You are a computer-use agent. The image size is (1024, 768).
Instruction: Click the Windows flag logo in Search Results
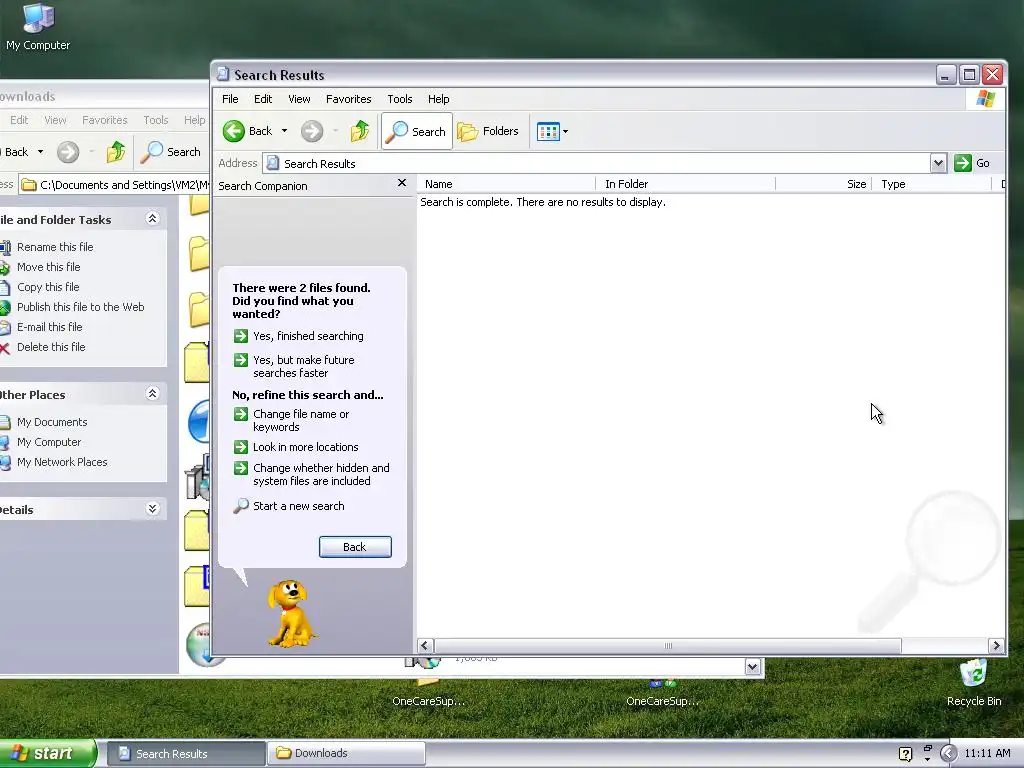pos(985,99)
